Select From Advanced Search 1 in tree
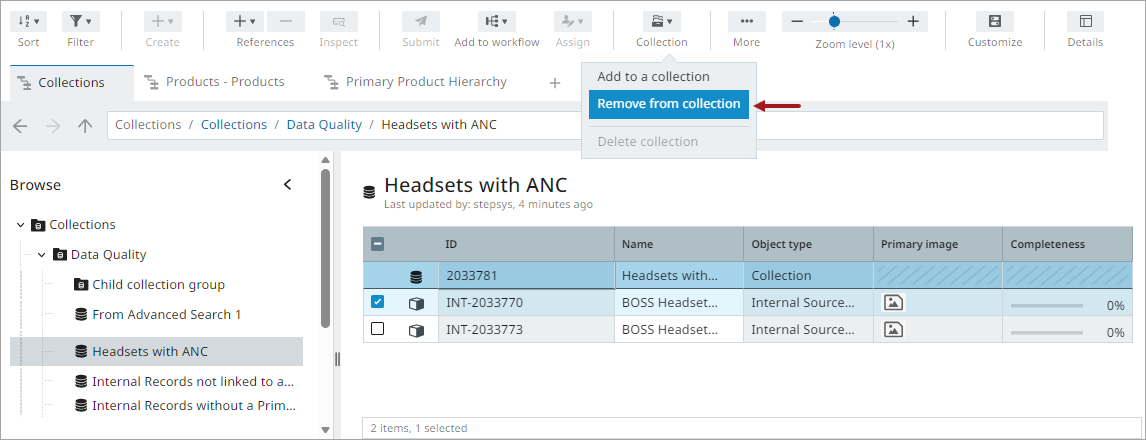The image size is (1146, 440). [x=166, y=314]
